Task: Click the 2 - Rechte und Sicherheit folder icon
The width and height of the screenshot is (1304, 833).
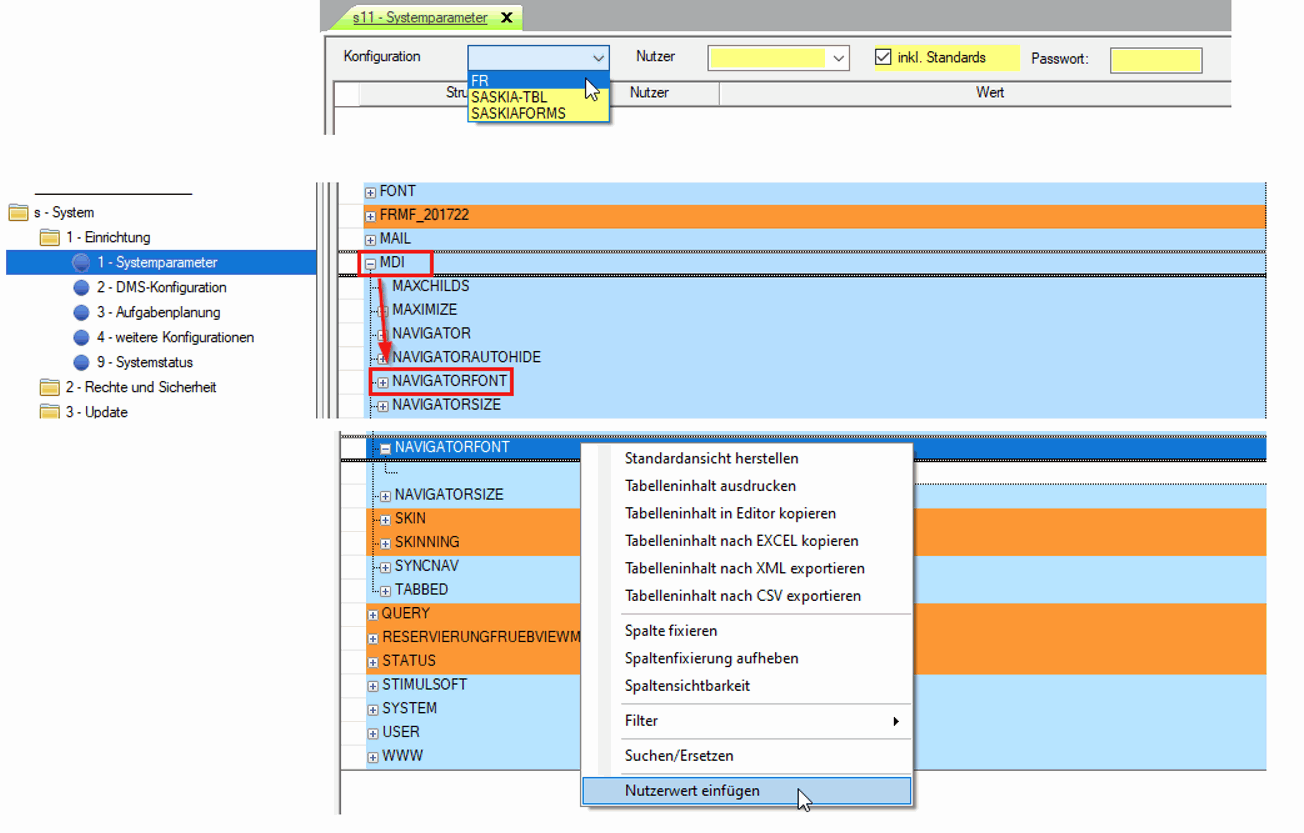Action: (x=50, y=388)
